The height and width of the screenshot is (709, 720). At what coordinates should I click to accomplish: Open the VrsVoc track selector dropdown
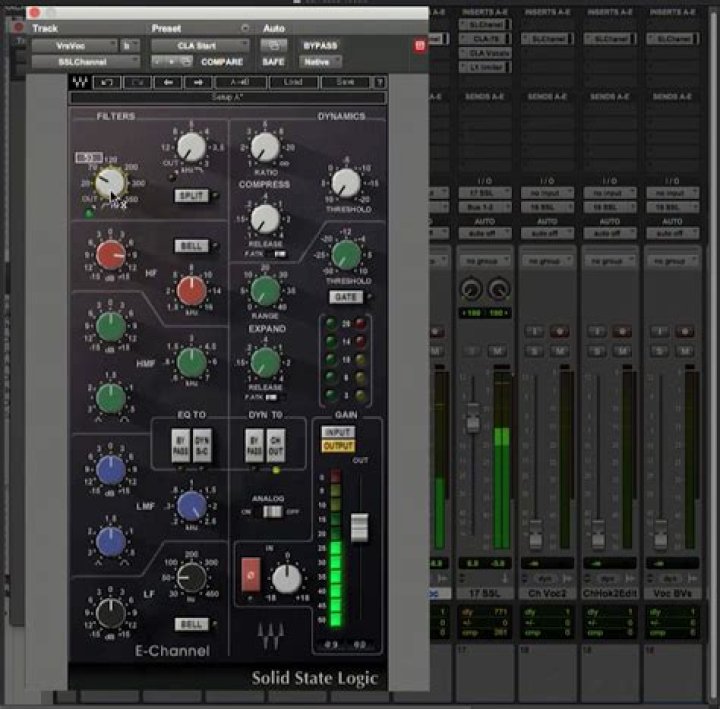73,45
